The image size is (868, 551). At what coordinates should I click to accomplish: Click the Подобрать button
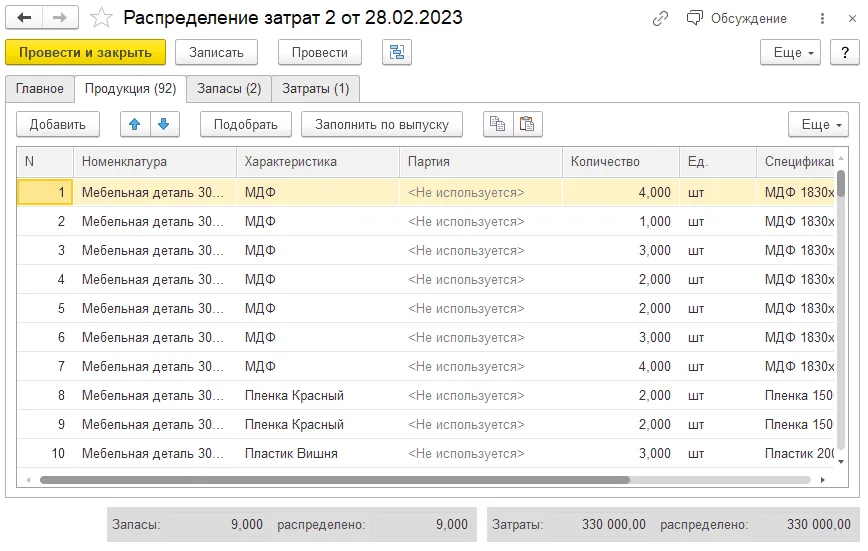(x=246, y=125)
